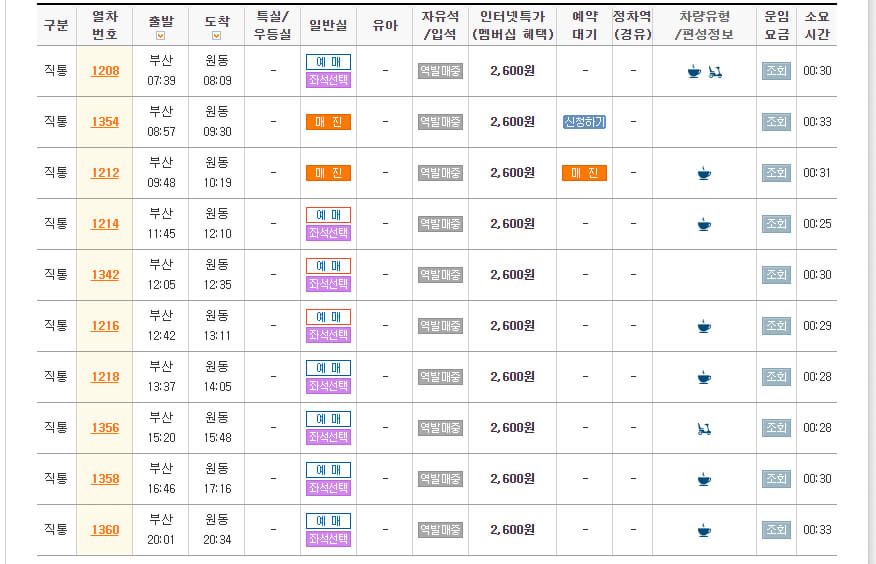Choose seats via 좌석선택 for train 1216
This screenshot has width=876, height=564.
coord(328,335)
